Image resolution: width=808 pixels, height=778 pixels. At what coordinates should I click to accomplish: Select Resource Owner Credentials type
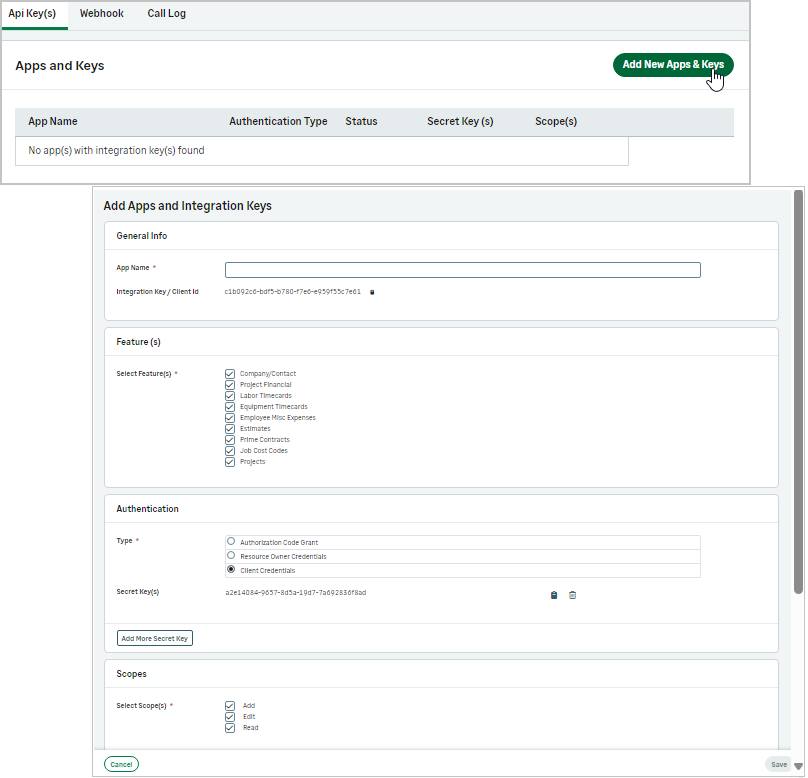point(231,555)
